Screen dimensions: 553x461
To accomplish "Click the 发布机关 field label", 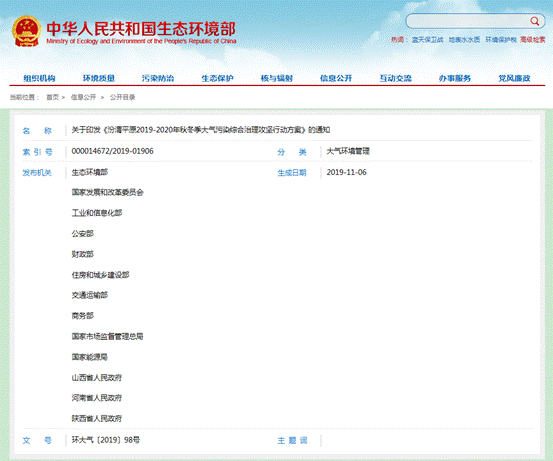I will [x=37, y=173].
